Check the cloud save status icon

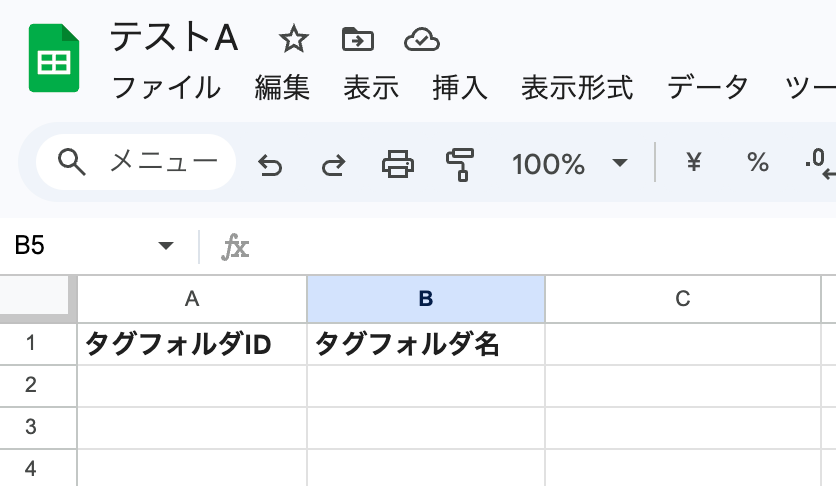click(422, 39)
